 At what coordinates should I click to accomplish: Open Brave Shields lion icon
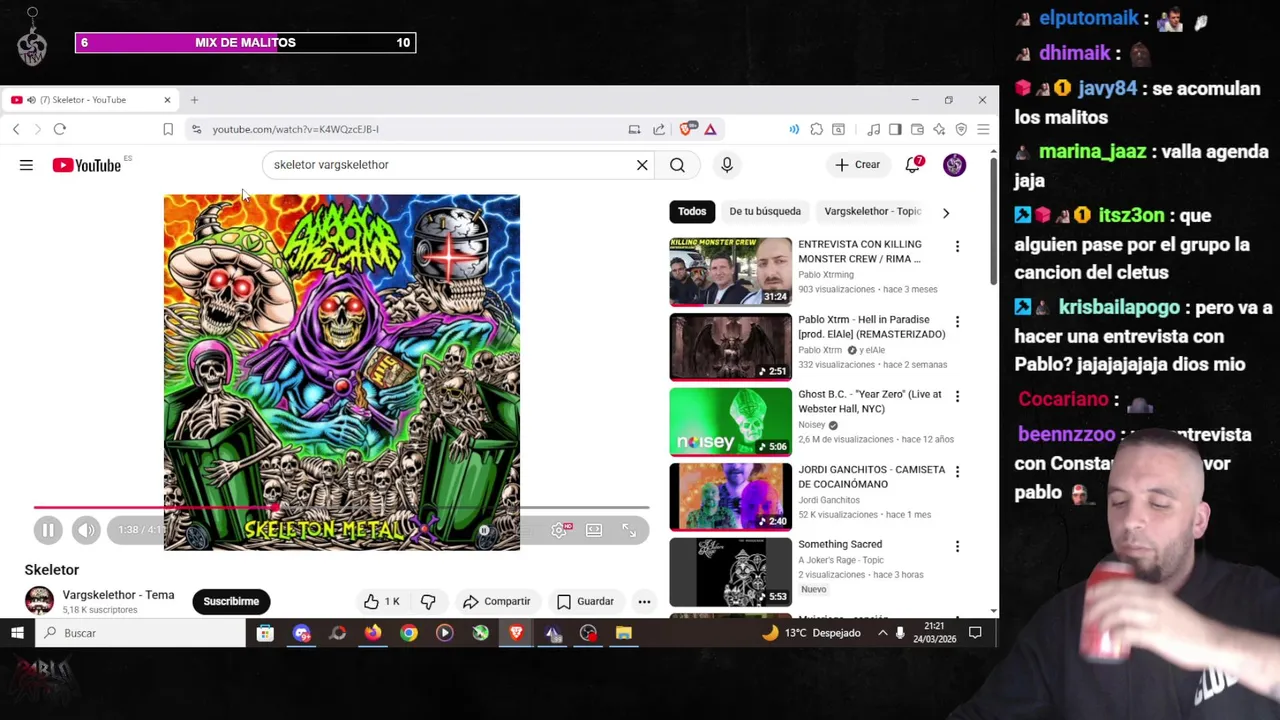[x=687, y=129]
